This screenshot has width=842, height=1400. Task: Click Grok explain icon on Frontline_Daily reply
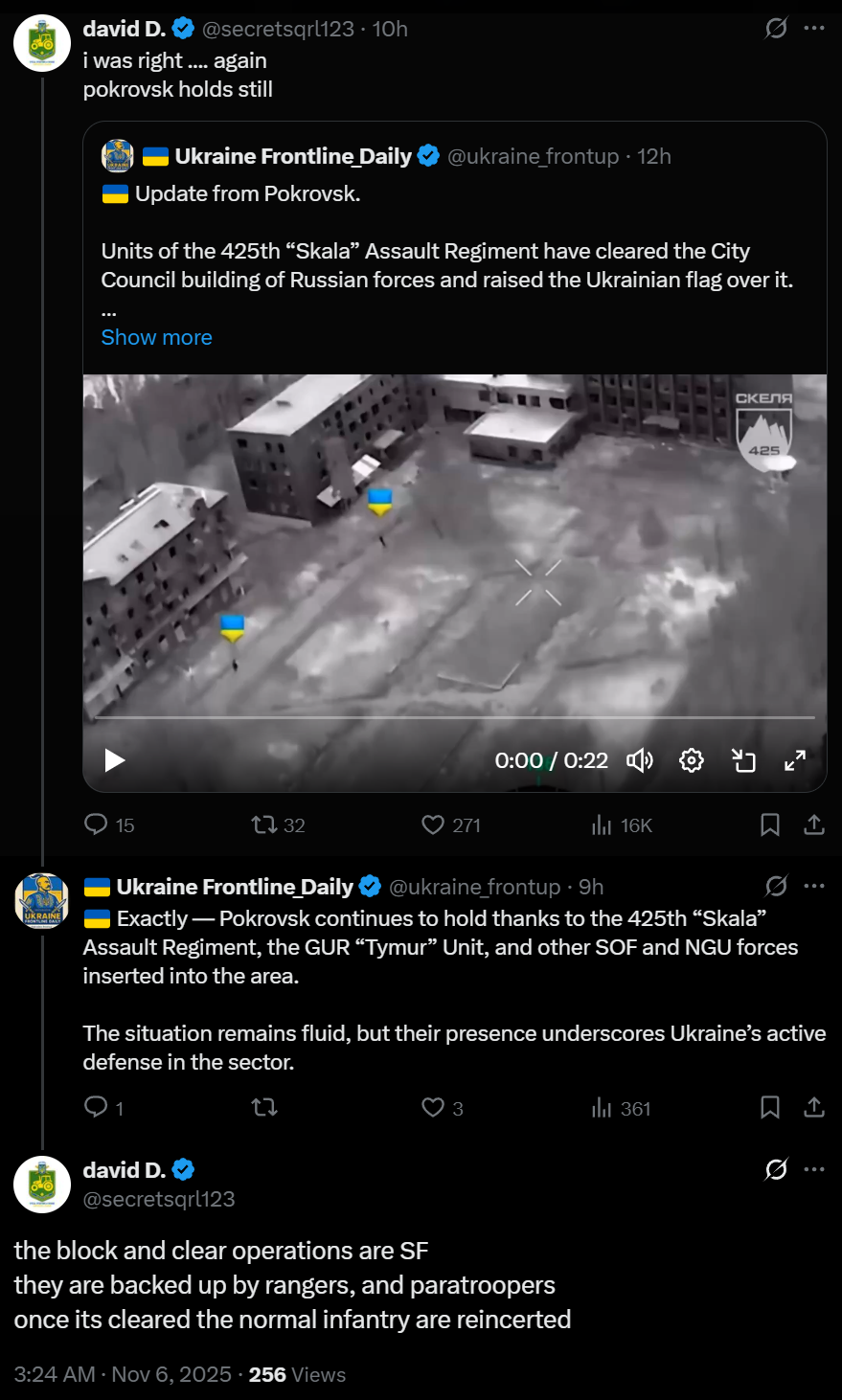[x=776, y=886]
